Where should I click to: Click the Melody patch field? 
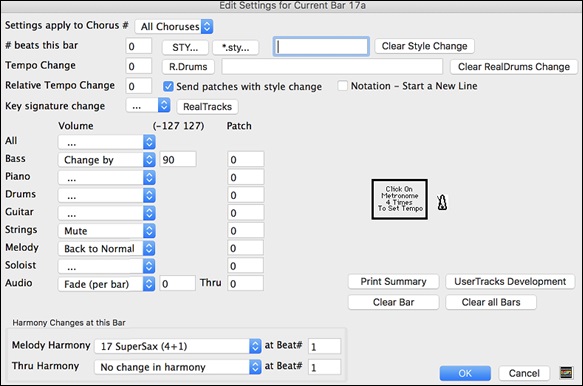(245, 248)
